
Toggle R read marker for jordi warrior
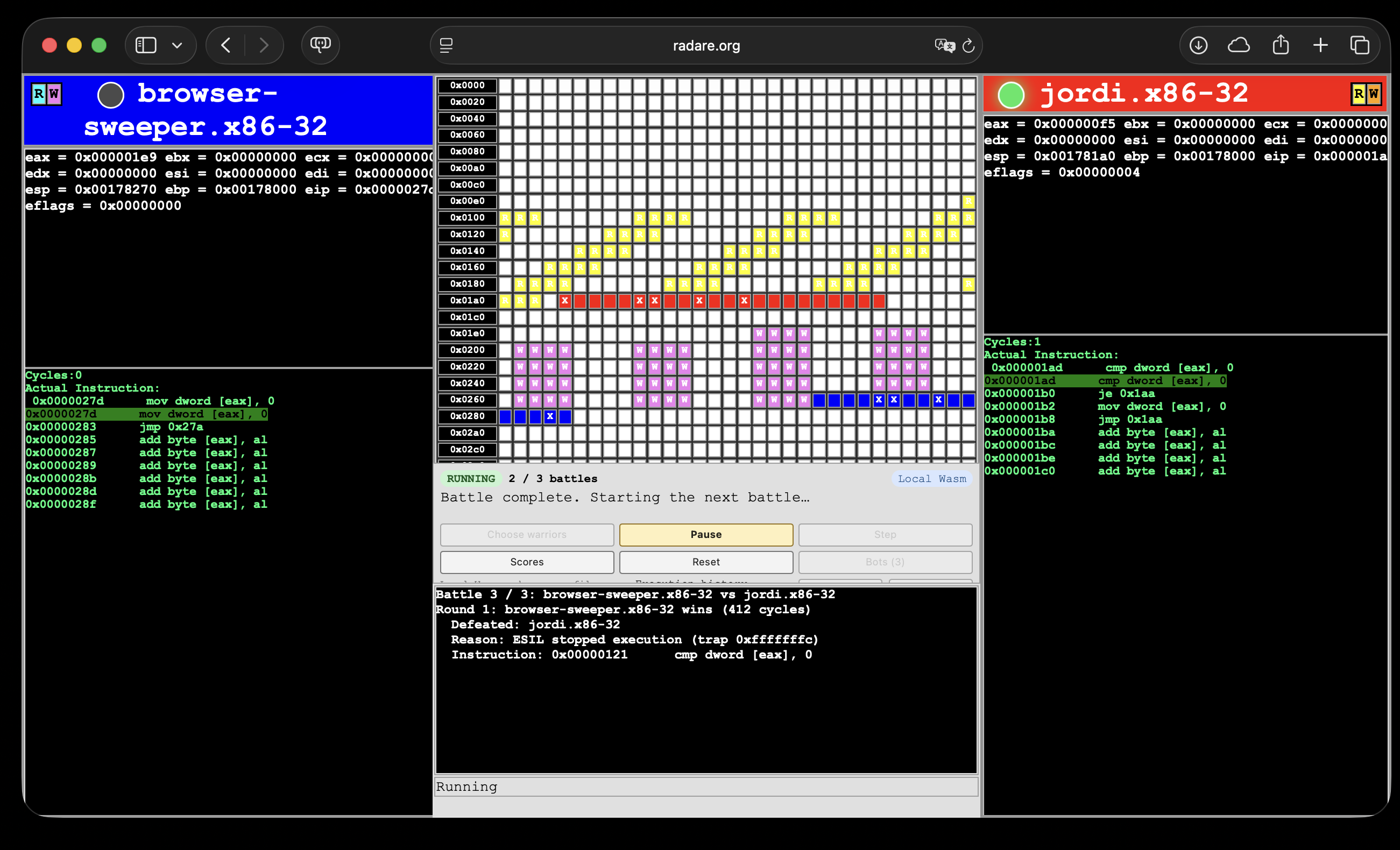pyautogui.click(x=1359, y=94)
